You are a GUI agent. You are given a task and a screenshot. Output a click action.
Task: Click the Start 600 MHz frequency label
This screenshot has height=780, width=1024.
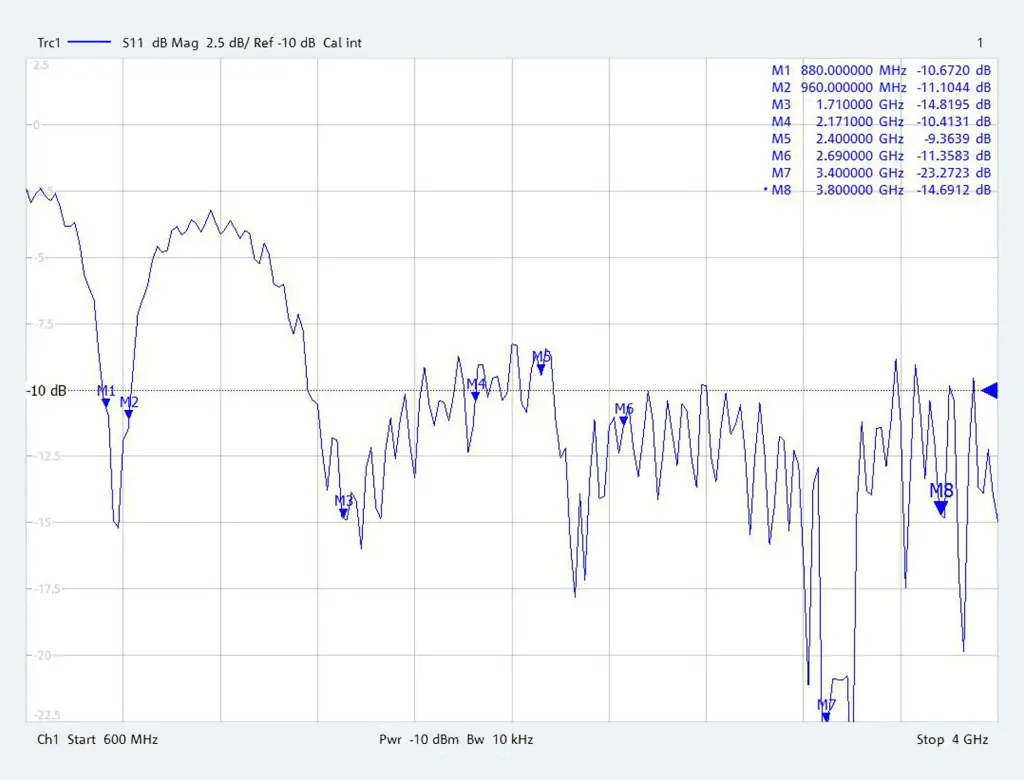tap(112, 739)
